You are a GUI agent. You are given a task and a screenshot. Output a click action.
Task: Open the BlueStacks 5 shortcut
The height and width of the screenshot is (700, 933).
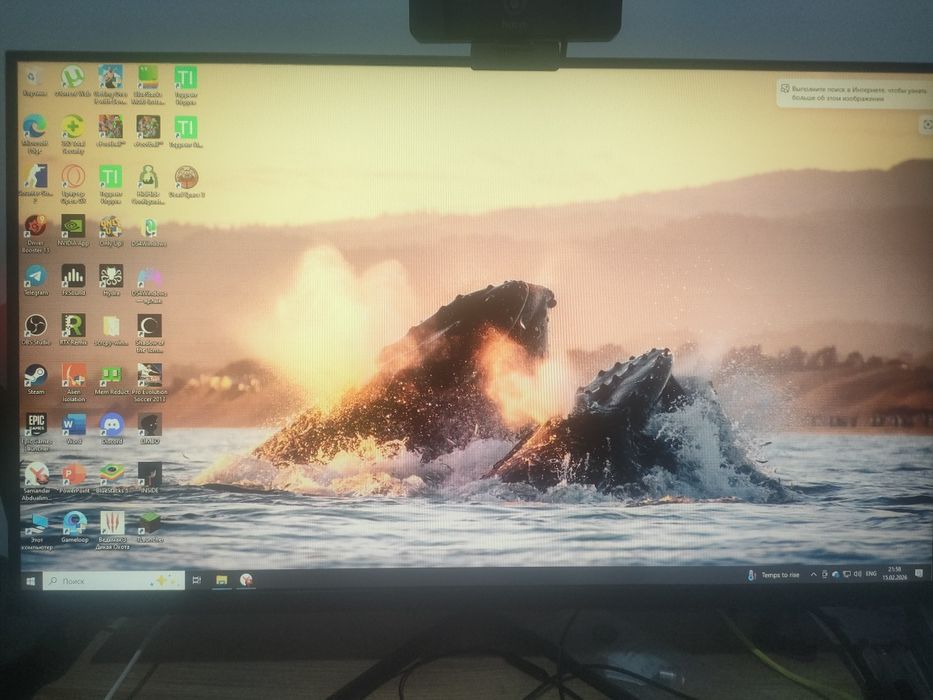coord(112,479)
